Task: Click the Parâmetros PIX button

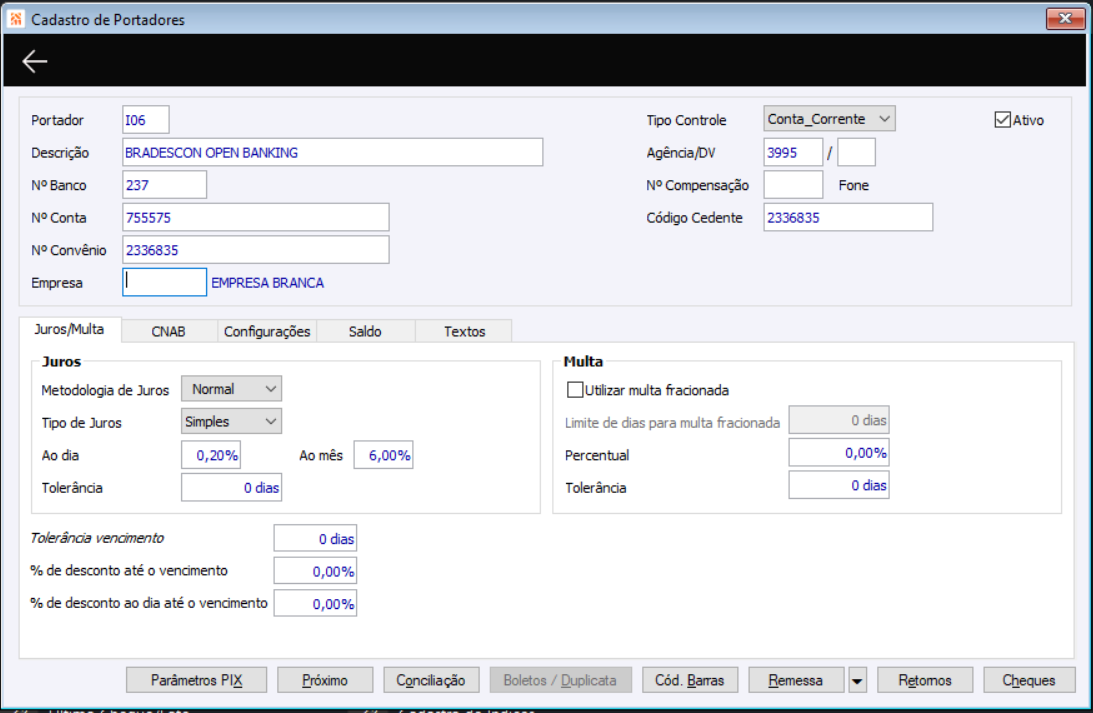Action: click(197, 680)
